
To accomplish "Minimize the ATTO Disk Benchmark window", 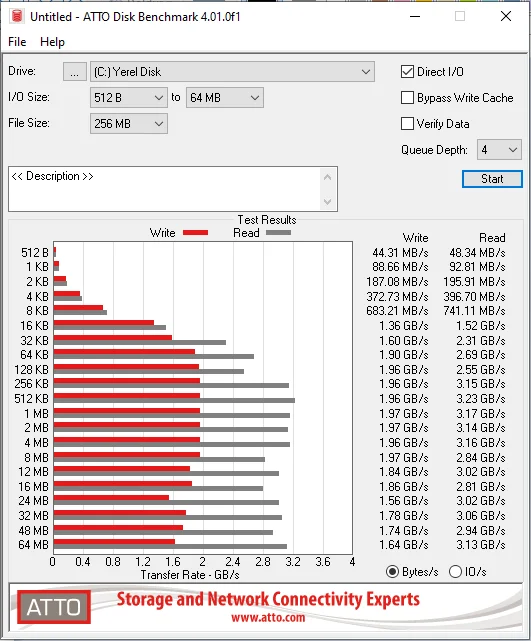I will 415,16.
